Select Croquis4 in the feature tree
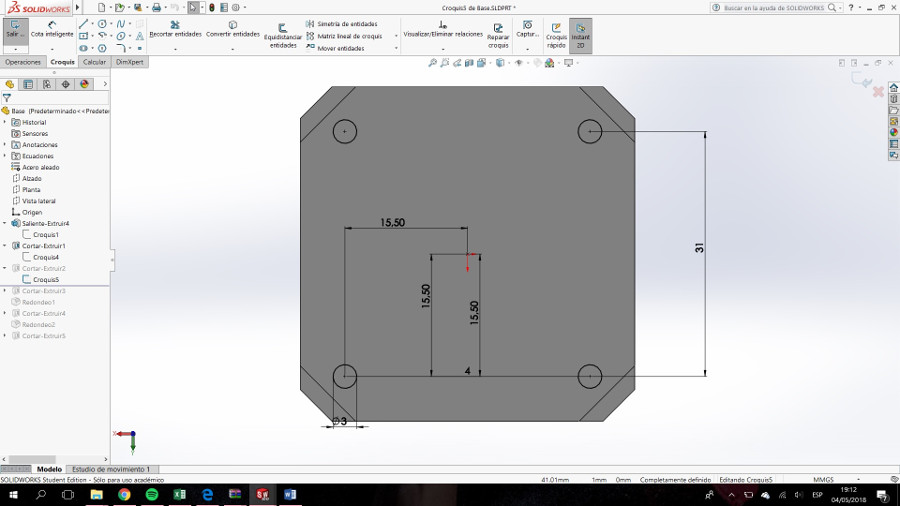Viewport: 900px width, 506px height. [x=46, y=257]
